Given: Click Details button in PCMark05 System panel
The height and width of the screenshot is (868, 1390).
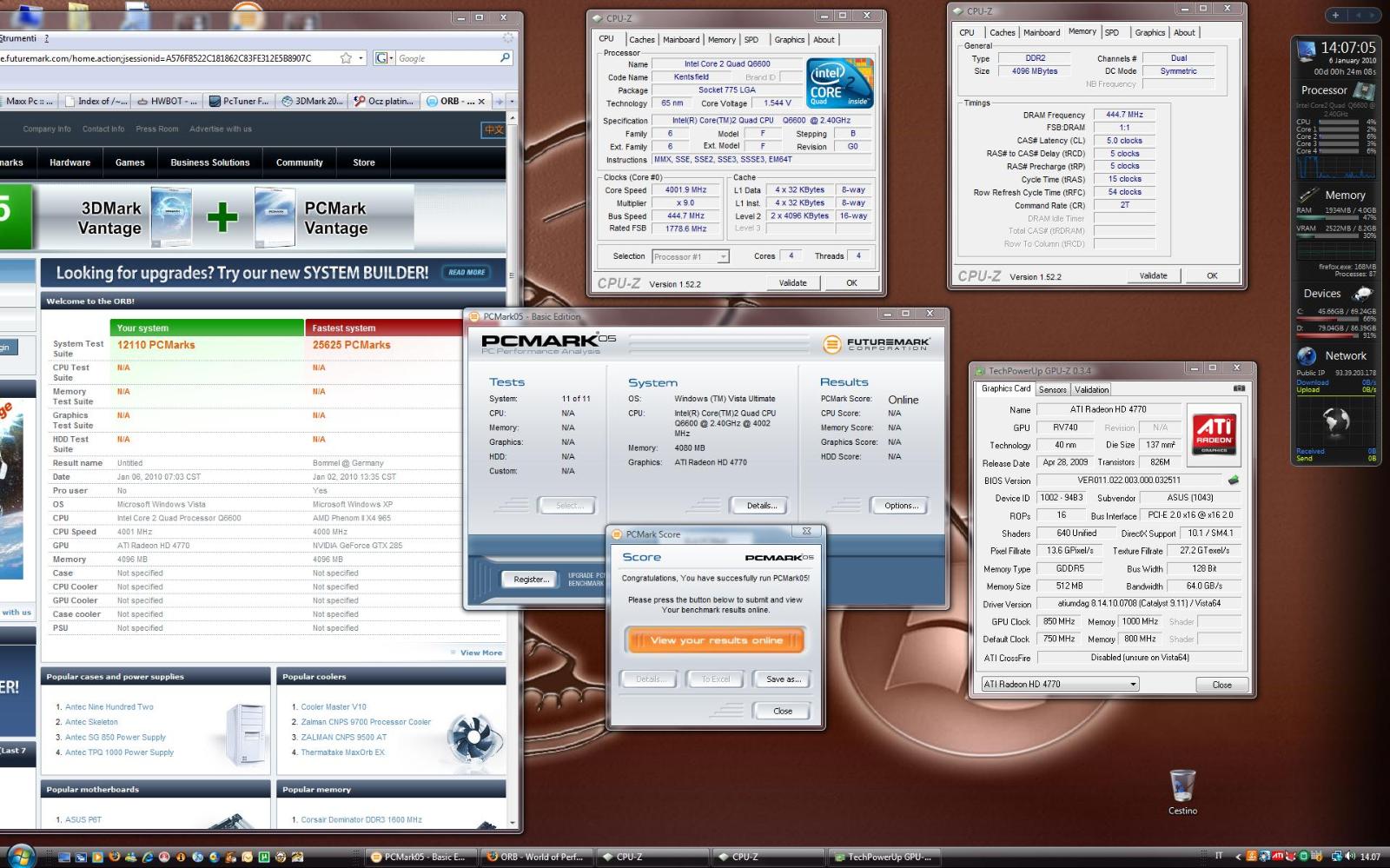Looking at the screenshot, I should point(762,505).
